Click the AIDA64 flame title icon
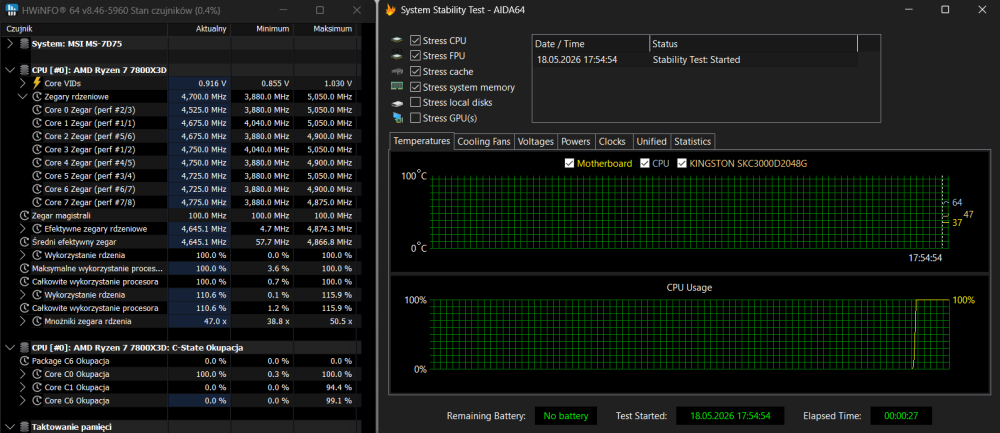1000x433 pixels. click(390, 10)
